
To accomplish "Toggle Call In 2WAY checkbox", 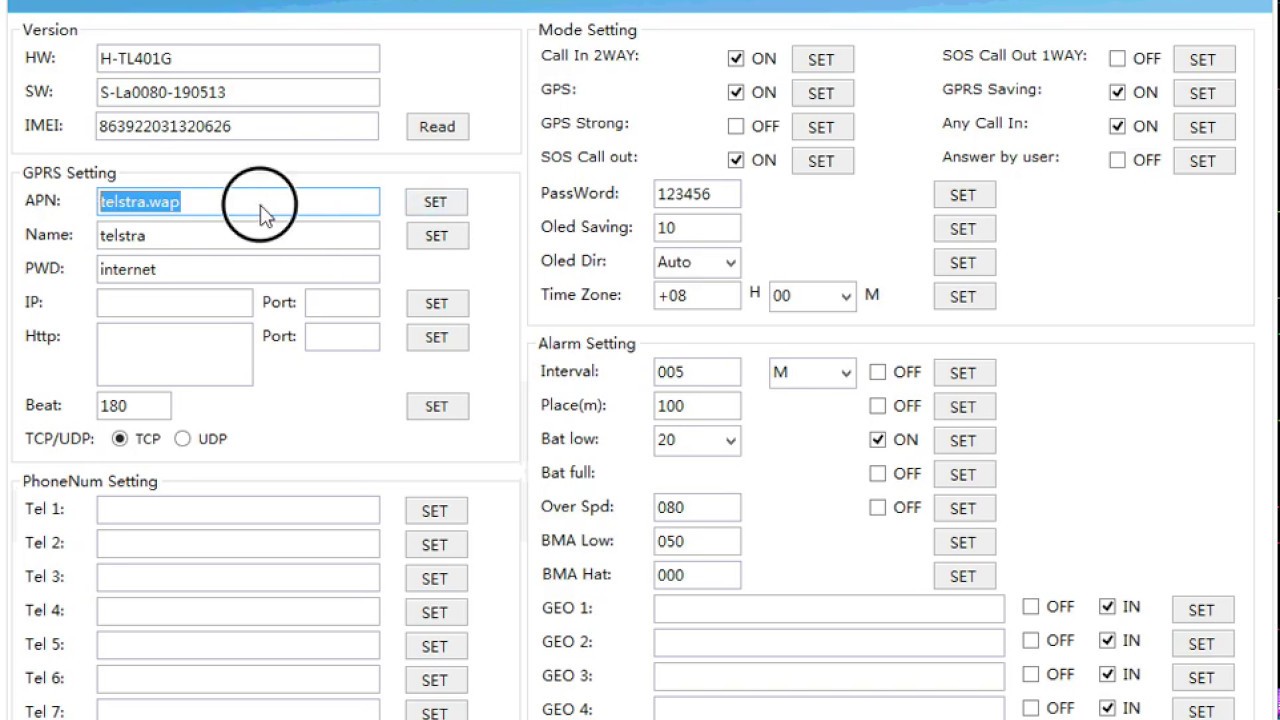I will (x=736, y=59).
